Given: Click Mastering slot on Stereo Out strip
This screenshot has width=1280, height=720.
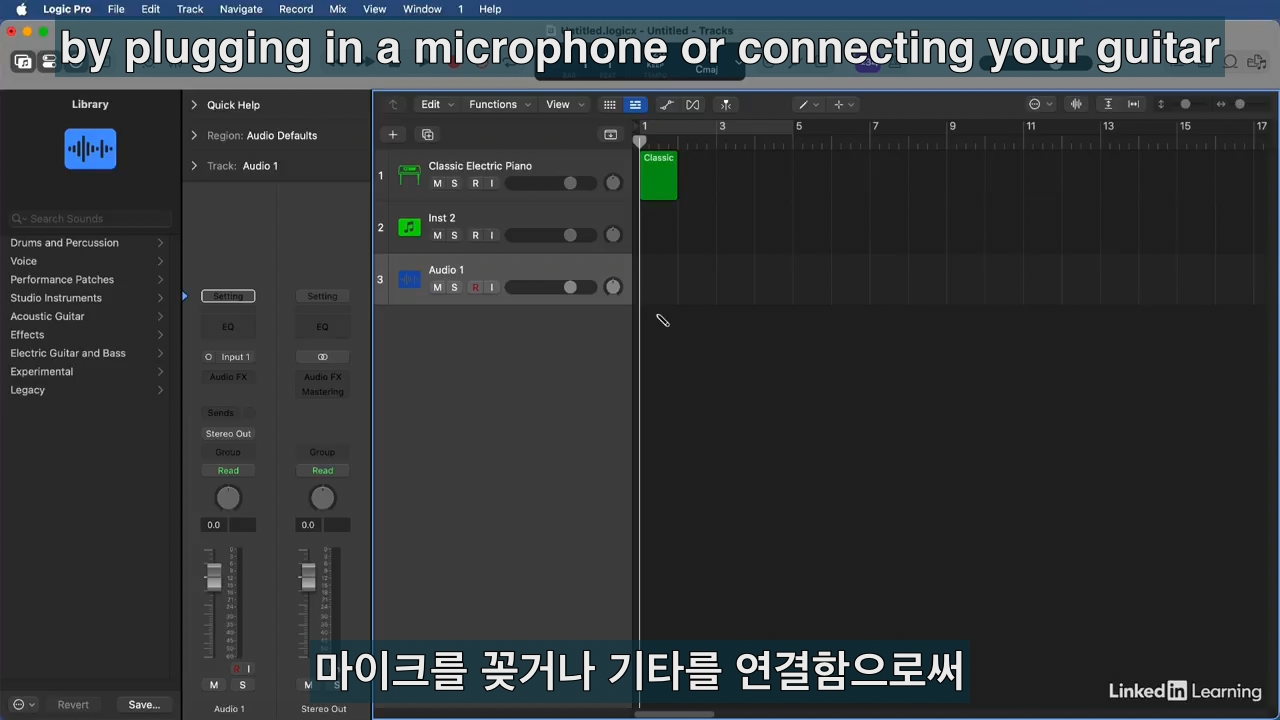Looking at the screenshot, I should tap(322, 392).
